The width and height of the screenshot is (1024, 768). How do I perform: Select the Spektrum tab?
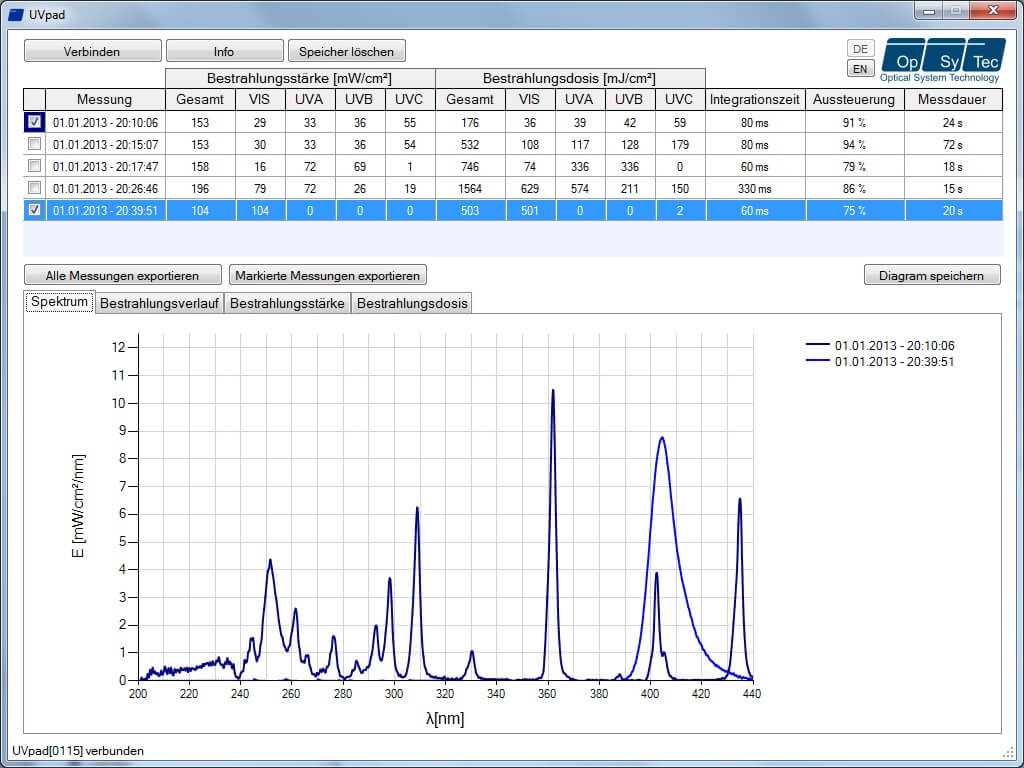pyautogui.click(x=58, y=301)
